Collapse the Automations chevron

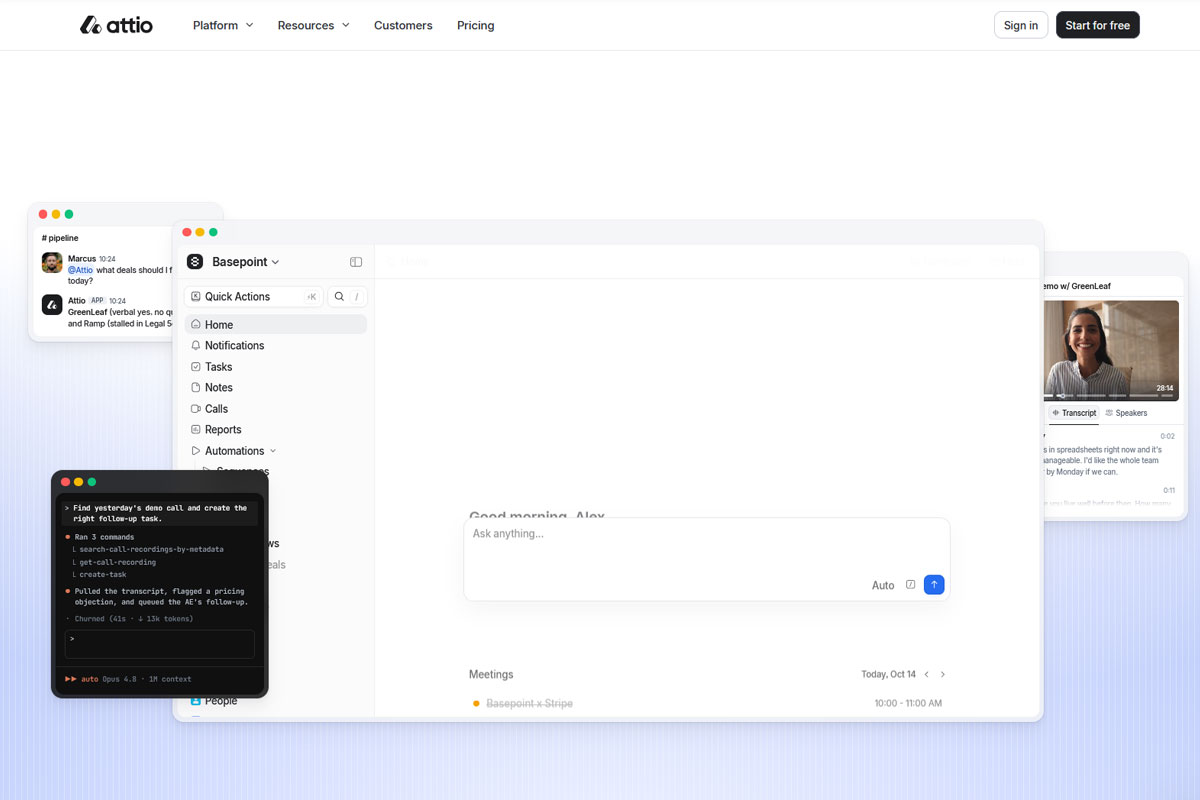pos(273,451)
